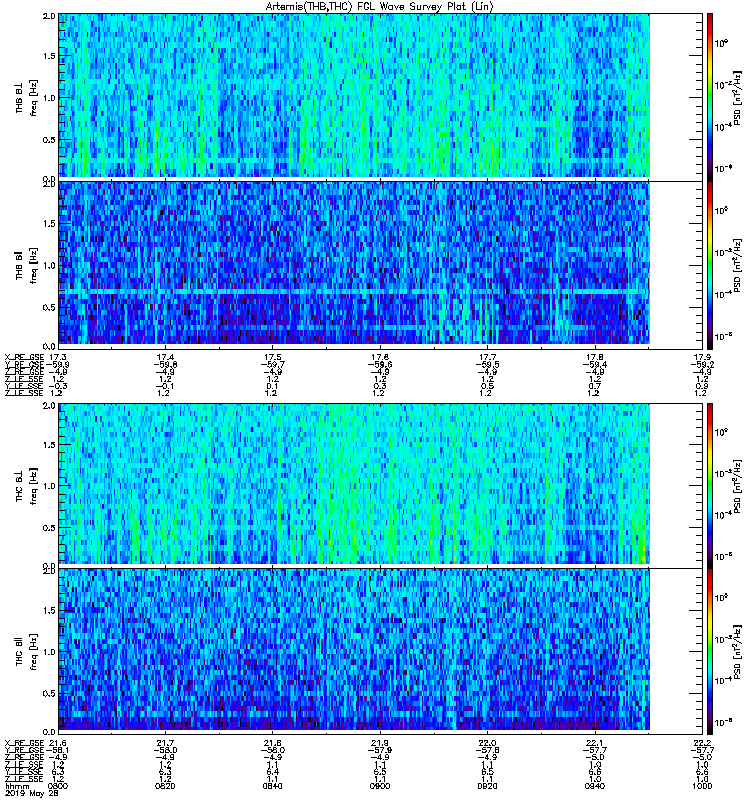Click the '0840' time tick label

pyautogui.click(x=272, y=786)
